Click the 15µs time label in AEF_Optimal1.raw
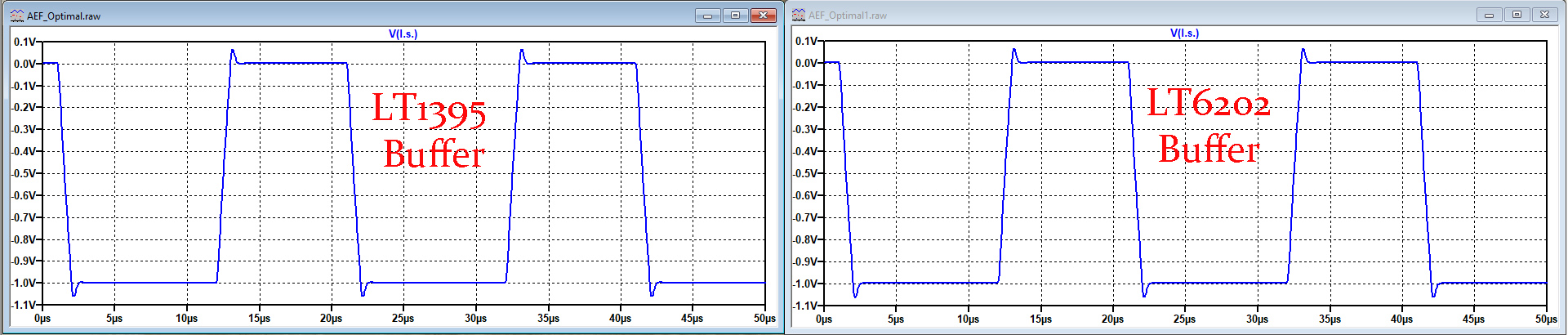Viewport: 1568px width, 335px height. 1040,319
